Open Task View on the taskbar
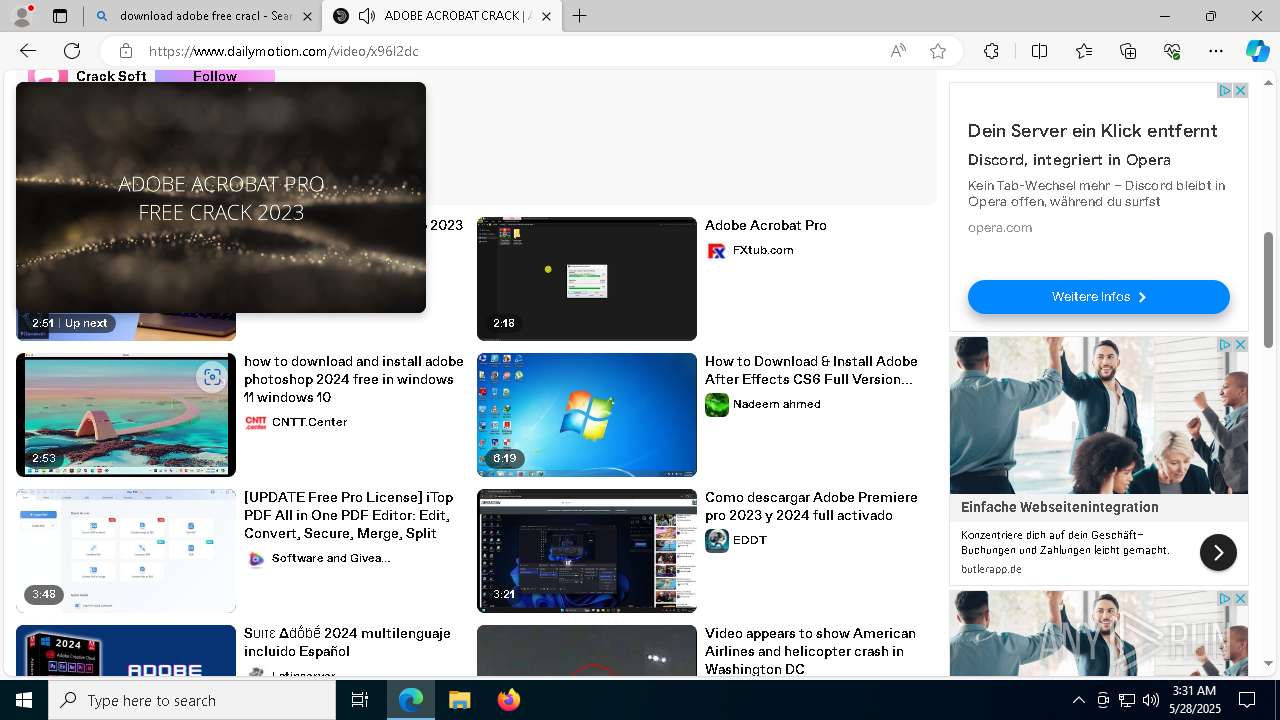 coord(361,700)
